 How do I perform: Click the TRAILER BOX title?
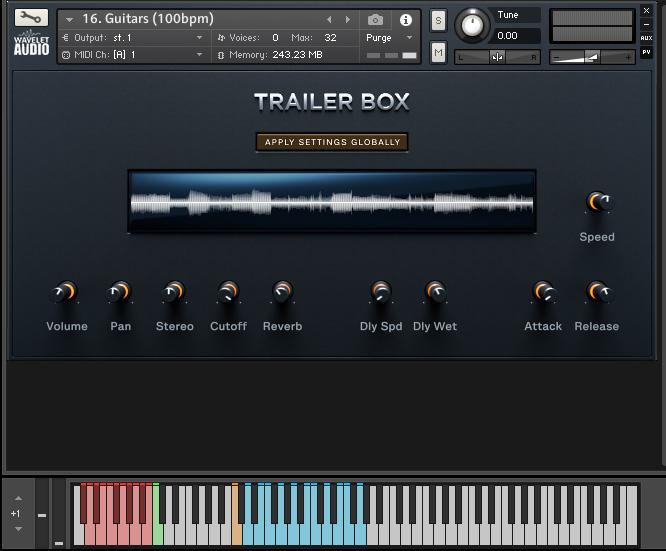[x=332, y=102]
